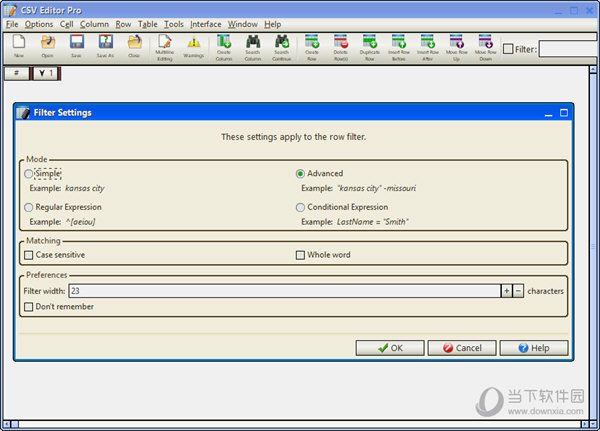This screenshot has height=431, width=600.
Task: Select the Simple mode radio button
Action: 29,174
